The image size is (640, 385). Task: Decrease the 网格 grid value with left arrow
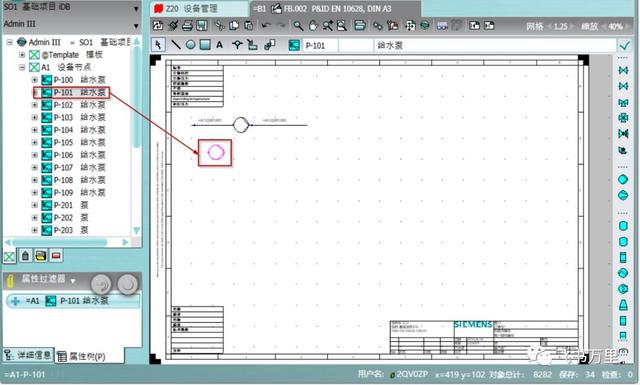[x=549, y=27]
